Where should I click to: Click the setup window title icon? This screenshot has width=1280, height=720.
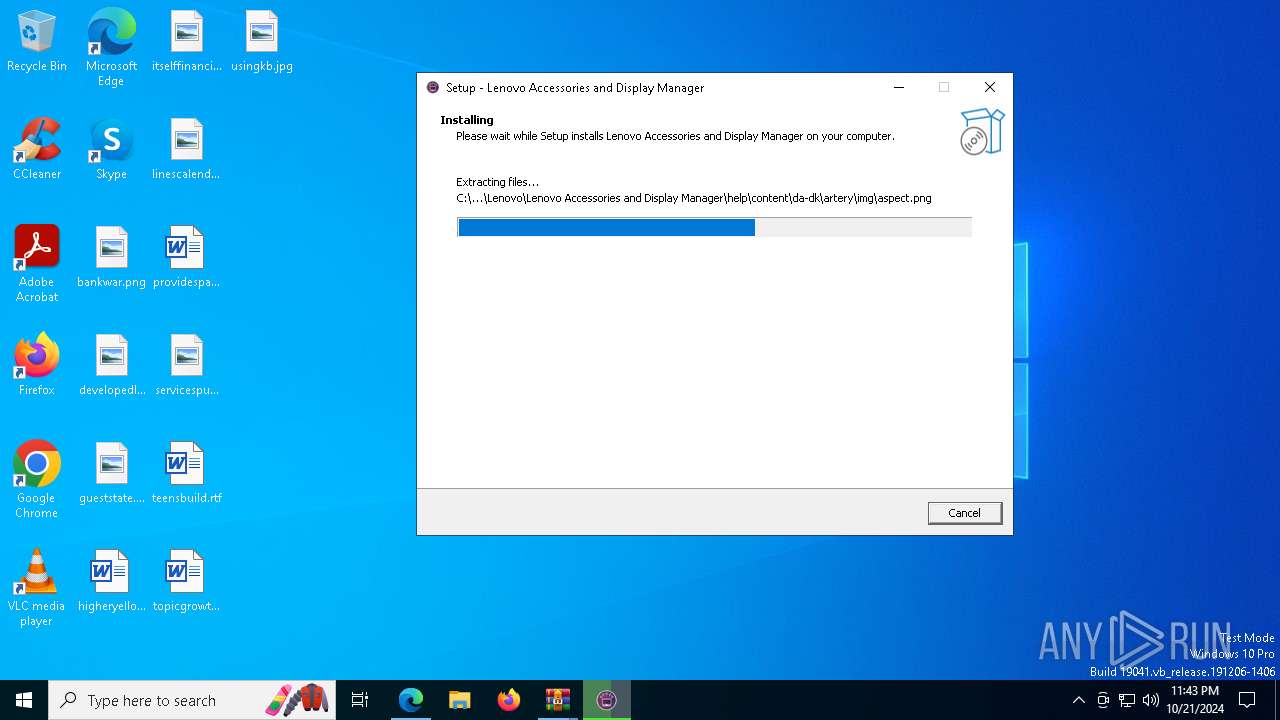coord(433,88)
